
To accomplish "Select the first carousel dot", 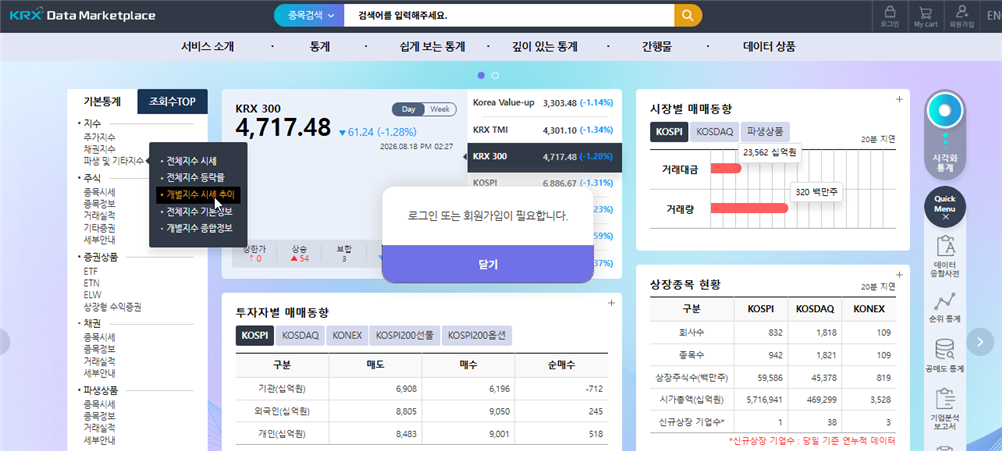I will (x=481, y=75).
